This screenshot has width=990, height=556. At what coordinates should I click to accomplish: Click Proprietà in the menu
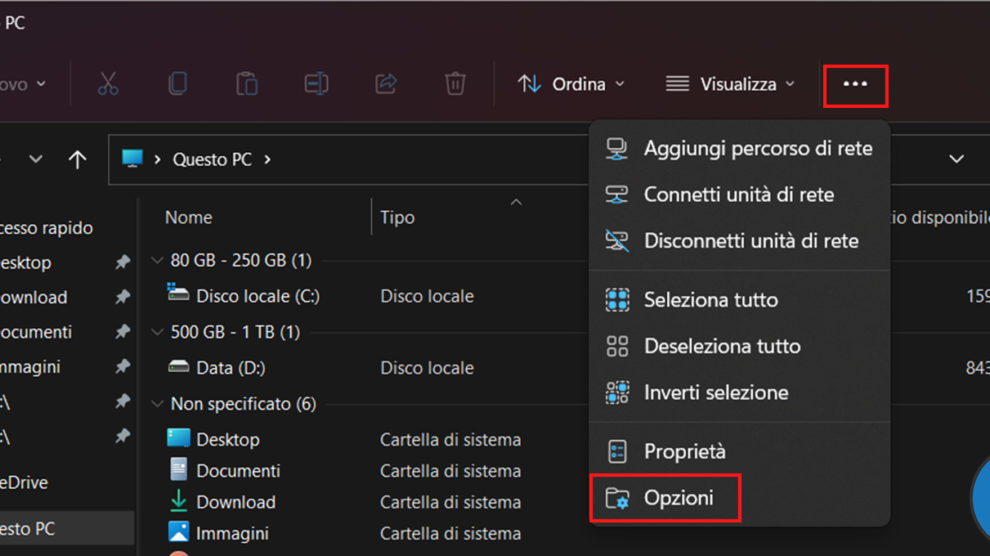pos(684,452)
